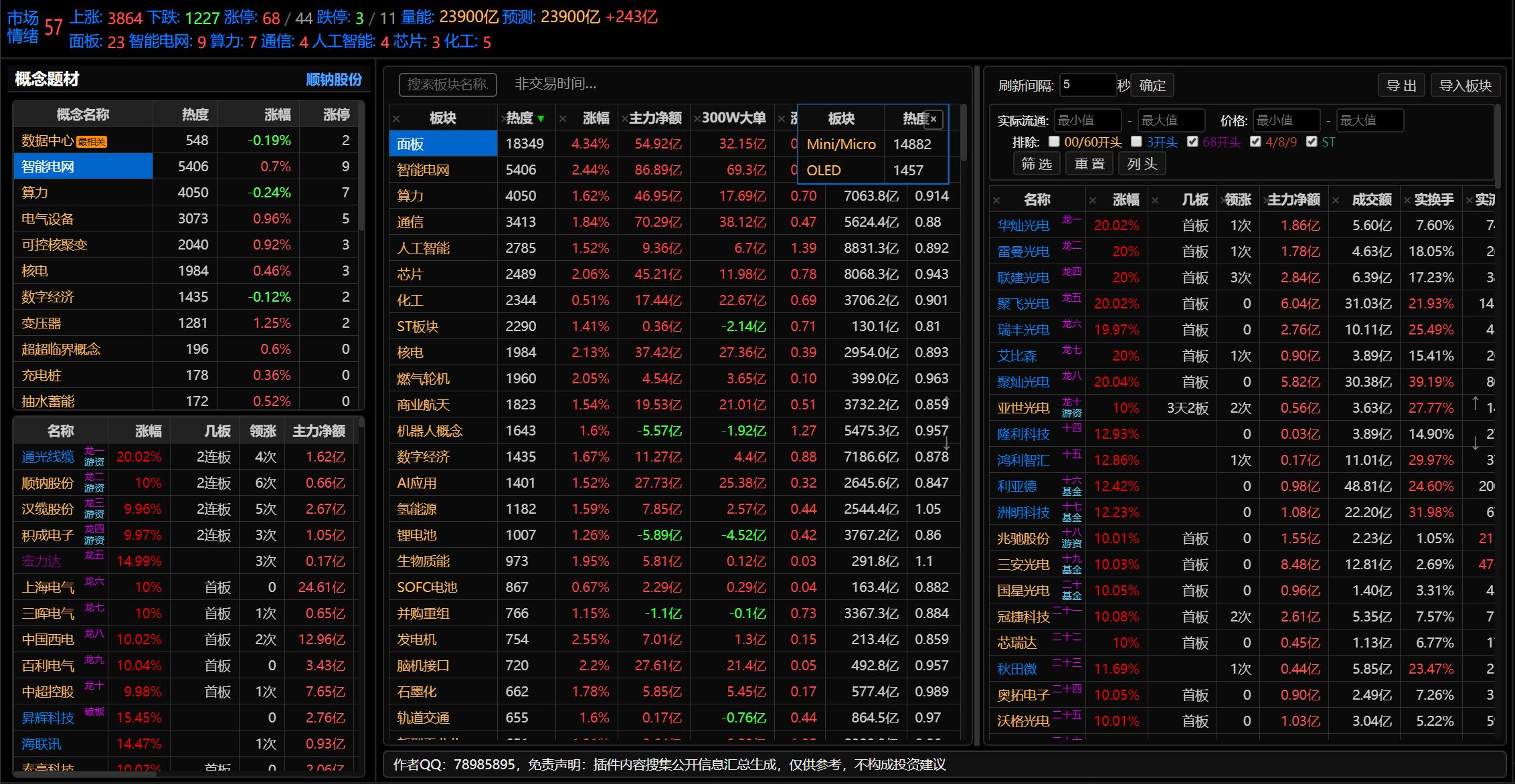This screenshot has width=1515, height=784.
Task: Click the middle sector table's vertical scrollbar
Action: pos(964,132)
